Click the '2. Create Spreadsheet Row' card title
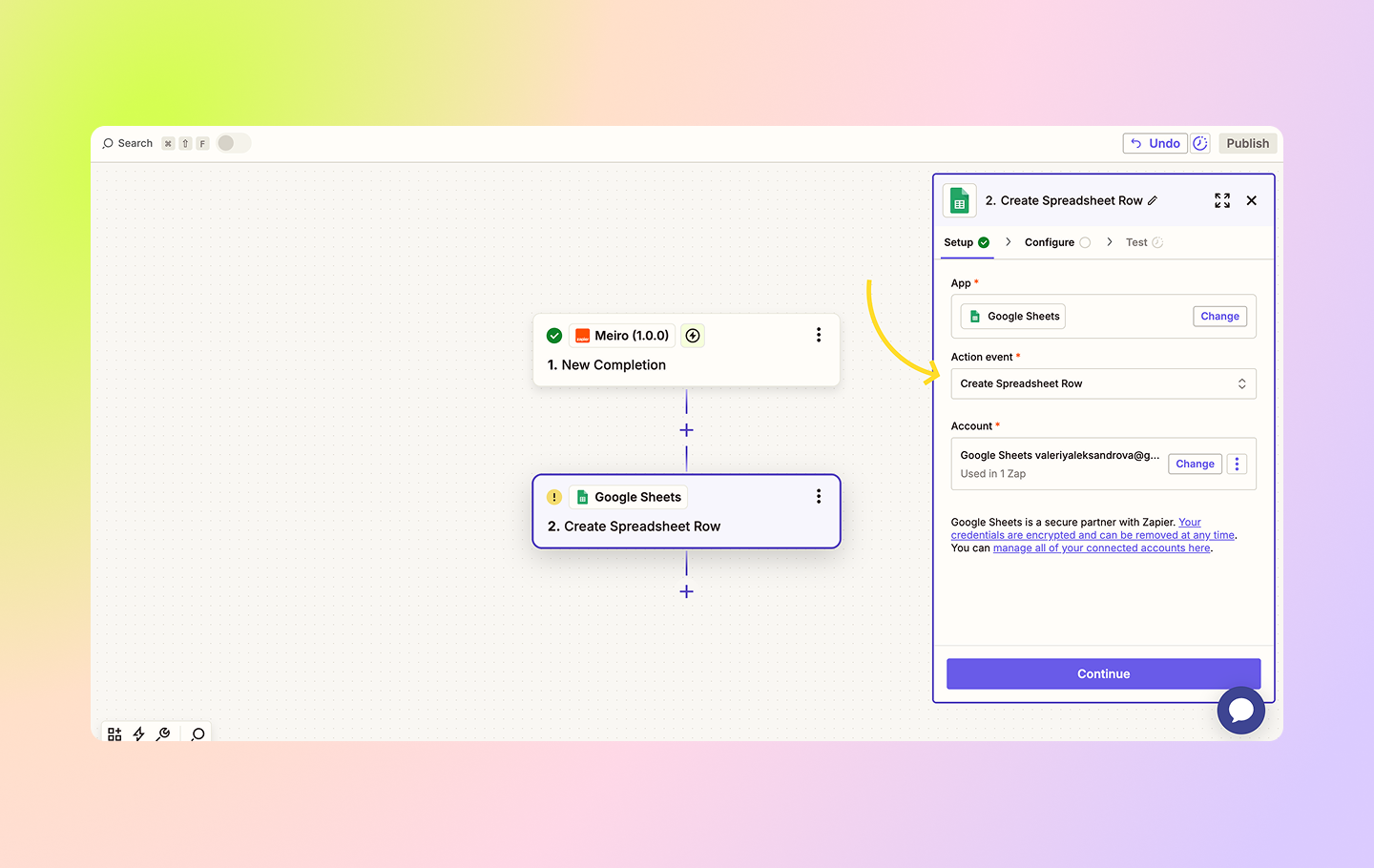This screenshot has height=868, width=1374. click(634, 527)
